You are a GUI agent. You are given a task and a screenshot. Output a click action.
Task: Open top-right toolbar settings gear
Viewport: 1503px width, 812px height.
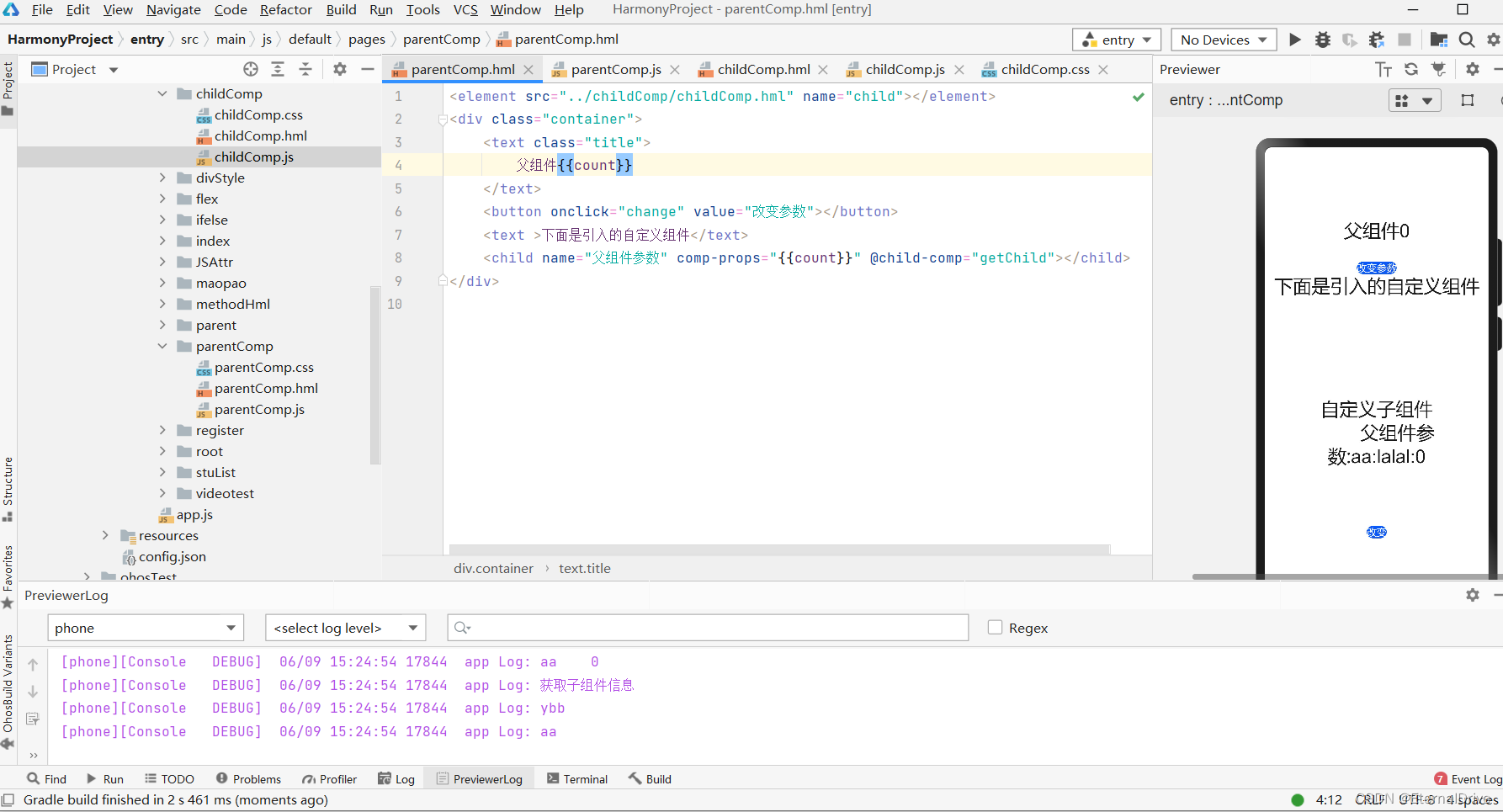1494,40
